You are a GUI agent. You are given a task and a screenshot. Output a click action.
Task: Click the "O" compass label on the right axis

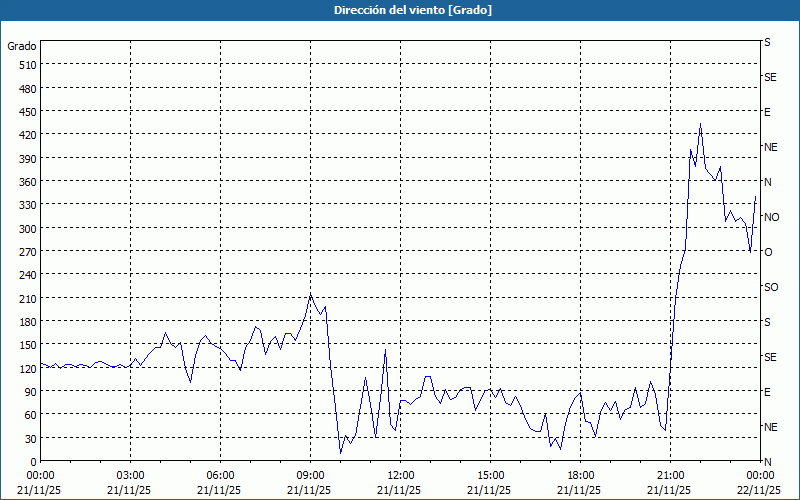[768, 252]
